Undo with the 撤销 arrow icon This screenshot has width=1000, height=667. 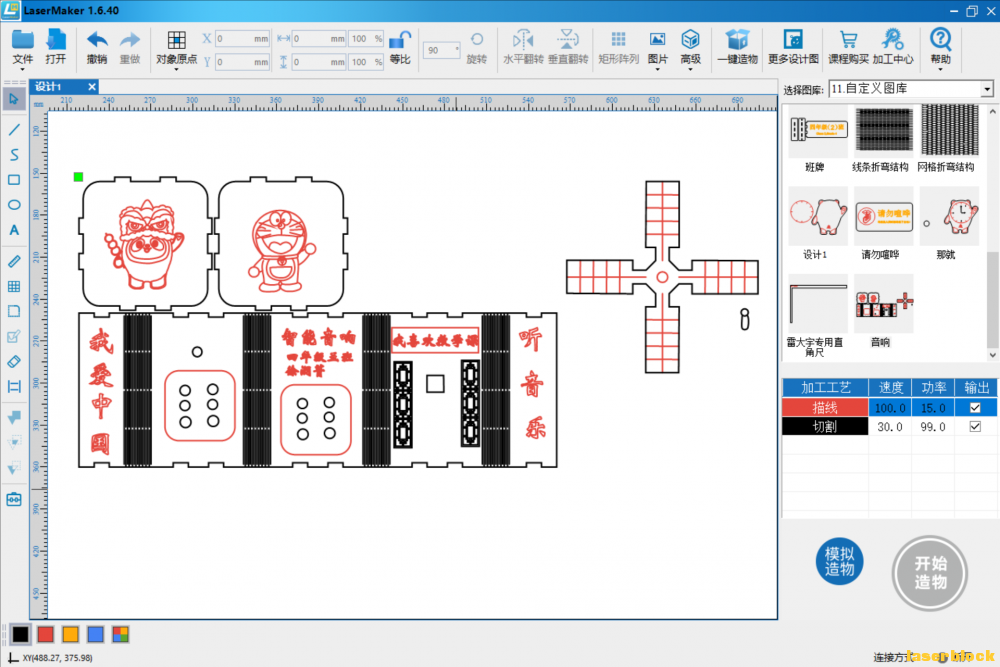(97, 40)
